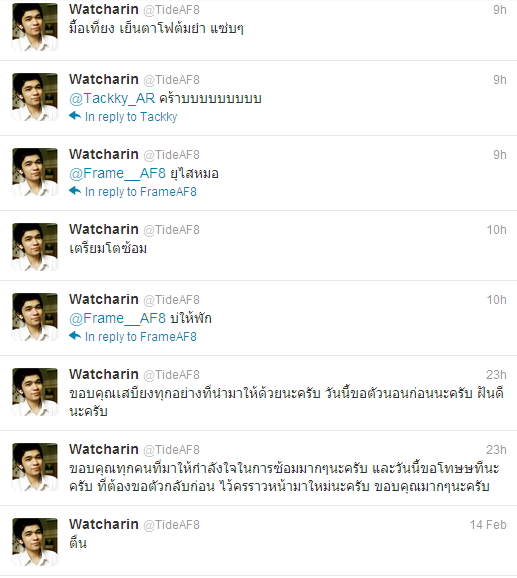517x578 pixels.
Task: Open the 'In reply to Tackky' link
Action: [131, 117]
